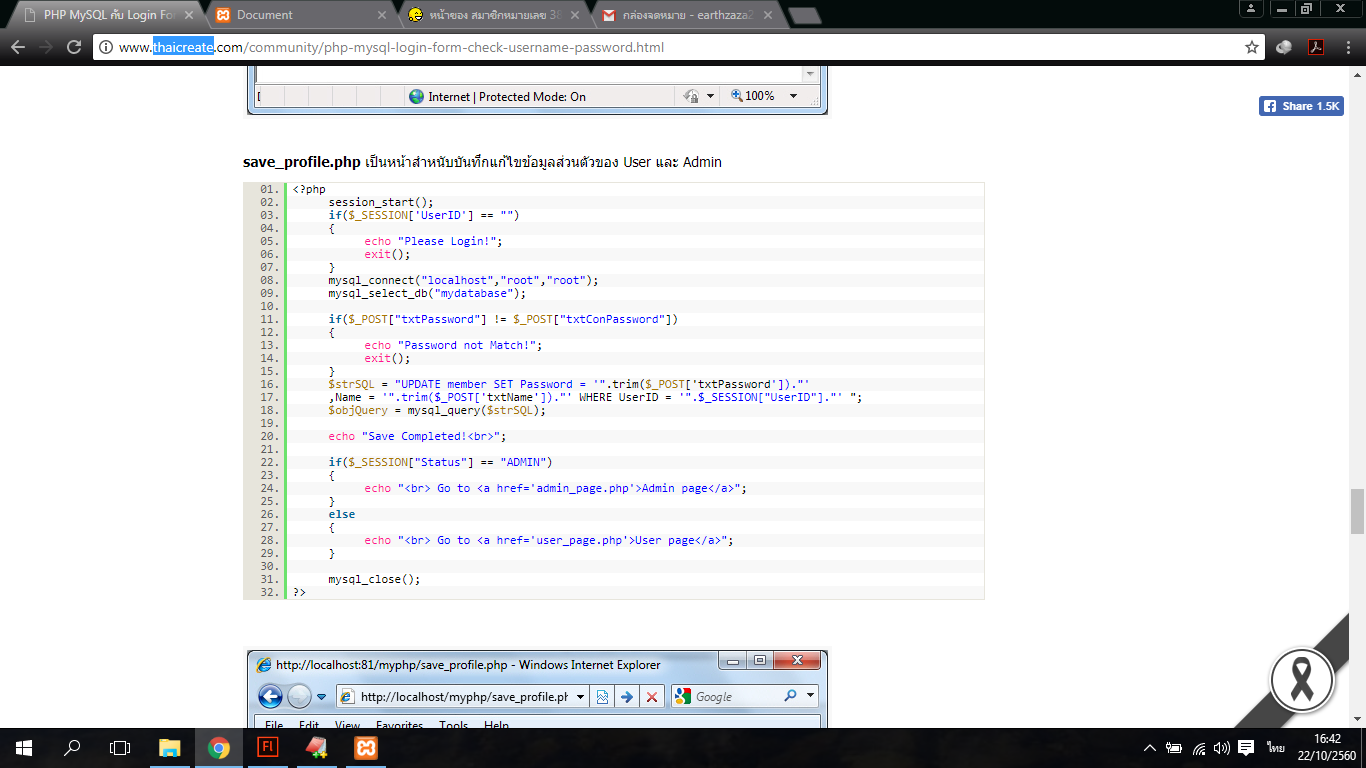
Task: Open the volume speaker icon
Action: click(1222, 748)
